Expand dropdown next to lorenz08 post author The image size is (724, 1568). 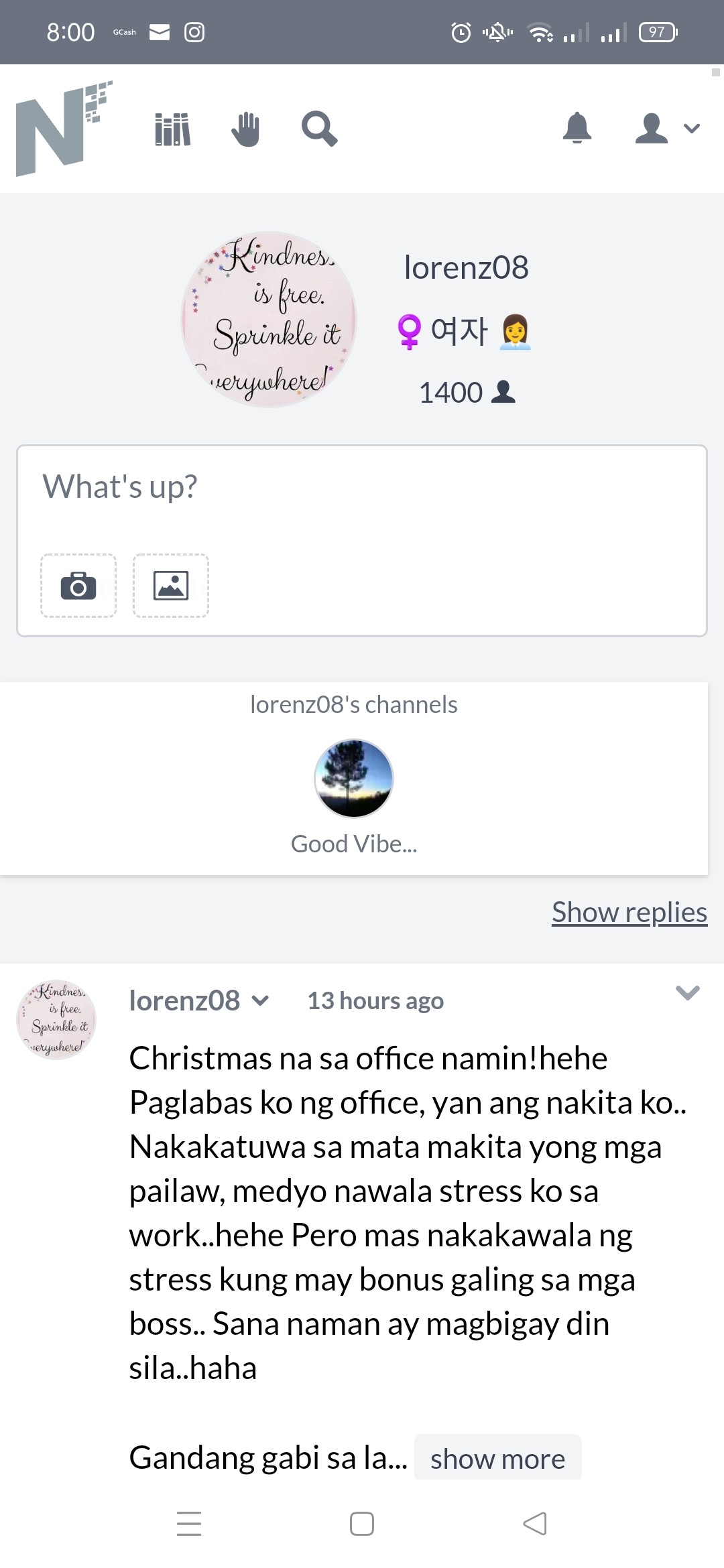[x=260, y=1001]
